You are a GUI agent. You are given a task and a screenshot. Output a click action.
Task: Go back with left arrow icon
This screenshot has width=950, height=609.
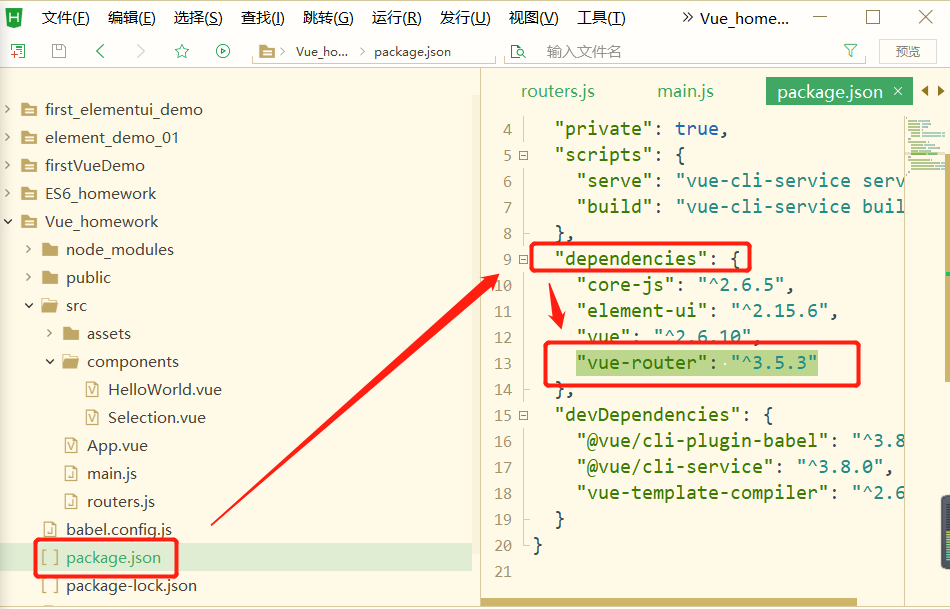point(101,51)
